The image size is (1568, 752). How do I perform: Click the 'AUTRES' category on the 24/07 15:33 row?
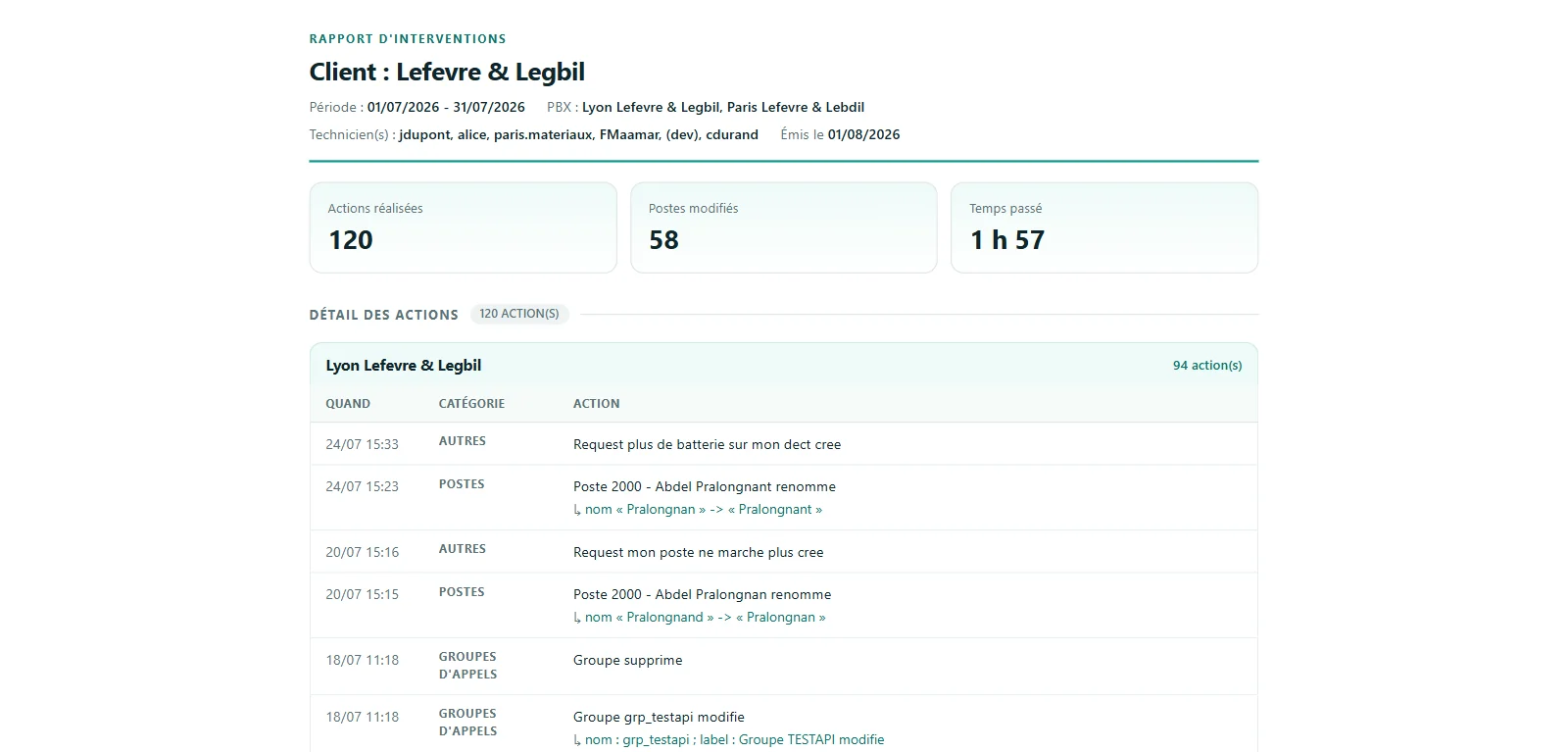[463, 441]
